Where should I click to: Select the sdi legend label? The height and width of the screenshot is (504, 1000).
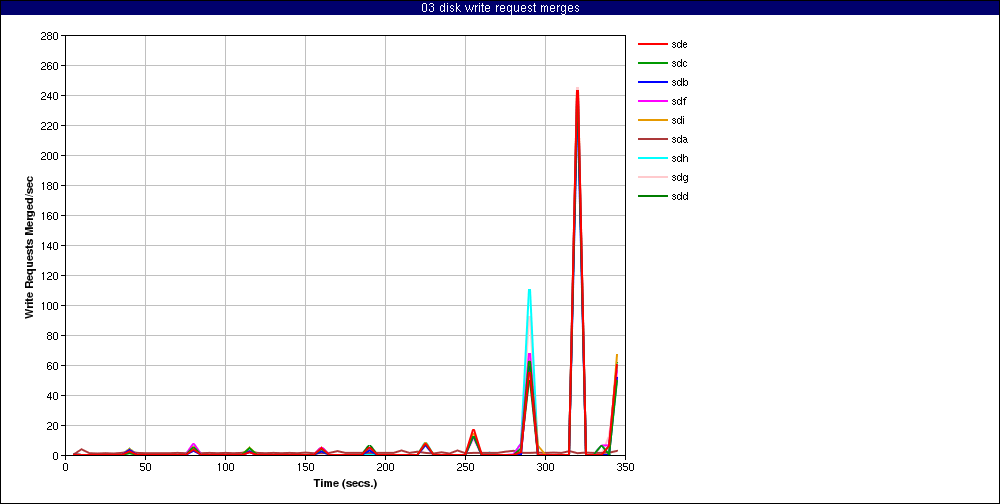point(678,121)
